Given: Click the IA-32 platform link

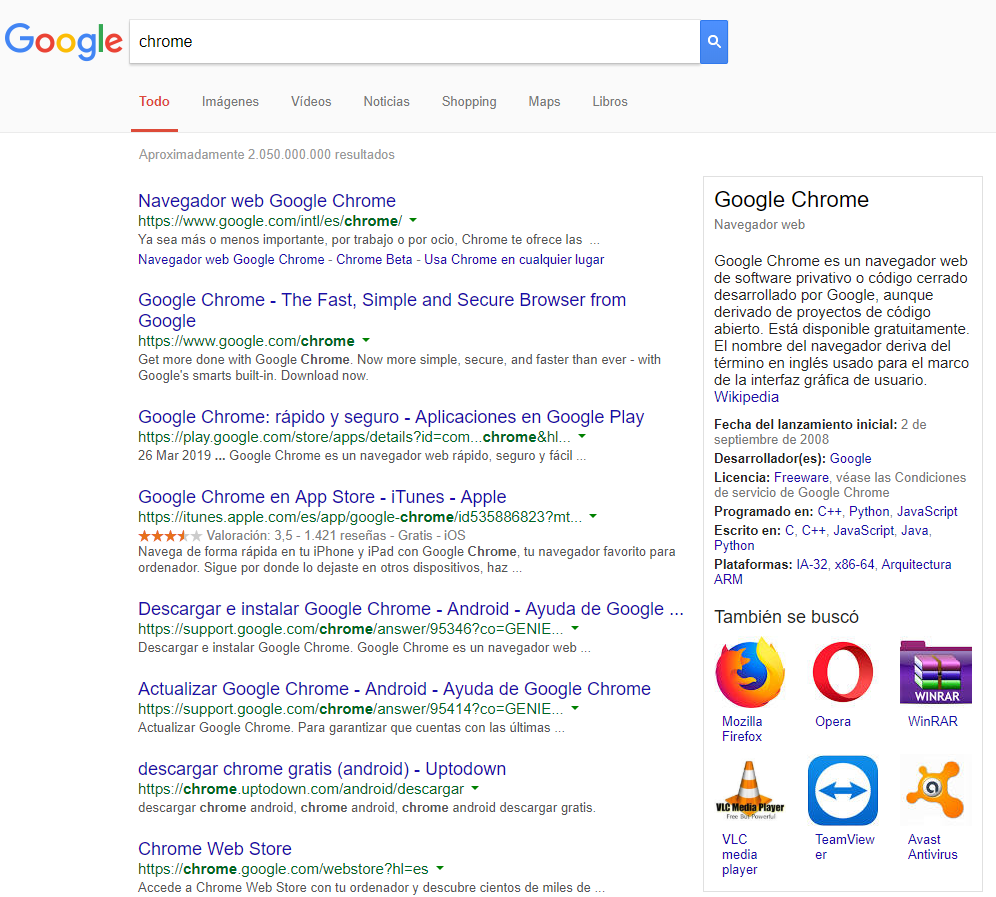Looking at the screenshot, I should pyautogui.click(x=812, y=565).
